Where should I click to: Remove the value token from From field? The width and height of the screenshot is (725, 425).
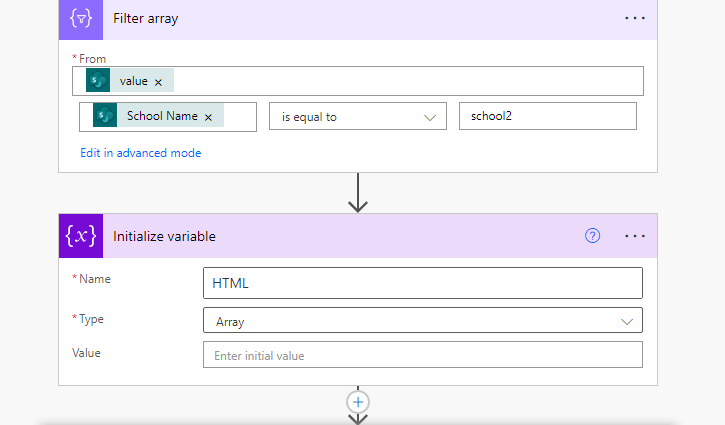(x=158, y=82)
